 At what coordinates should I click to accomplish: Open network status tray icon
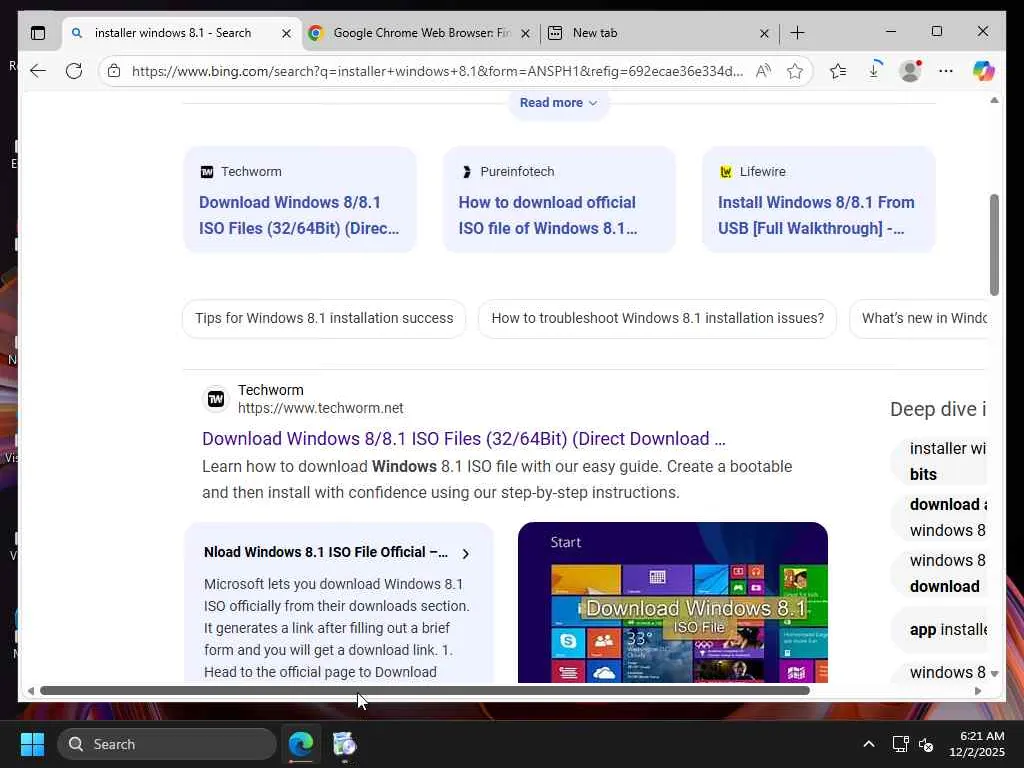pyautogui.click(x=901, y=744)
